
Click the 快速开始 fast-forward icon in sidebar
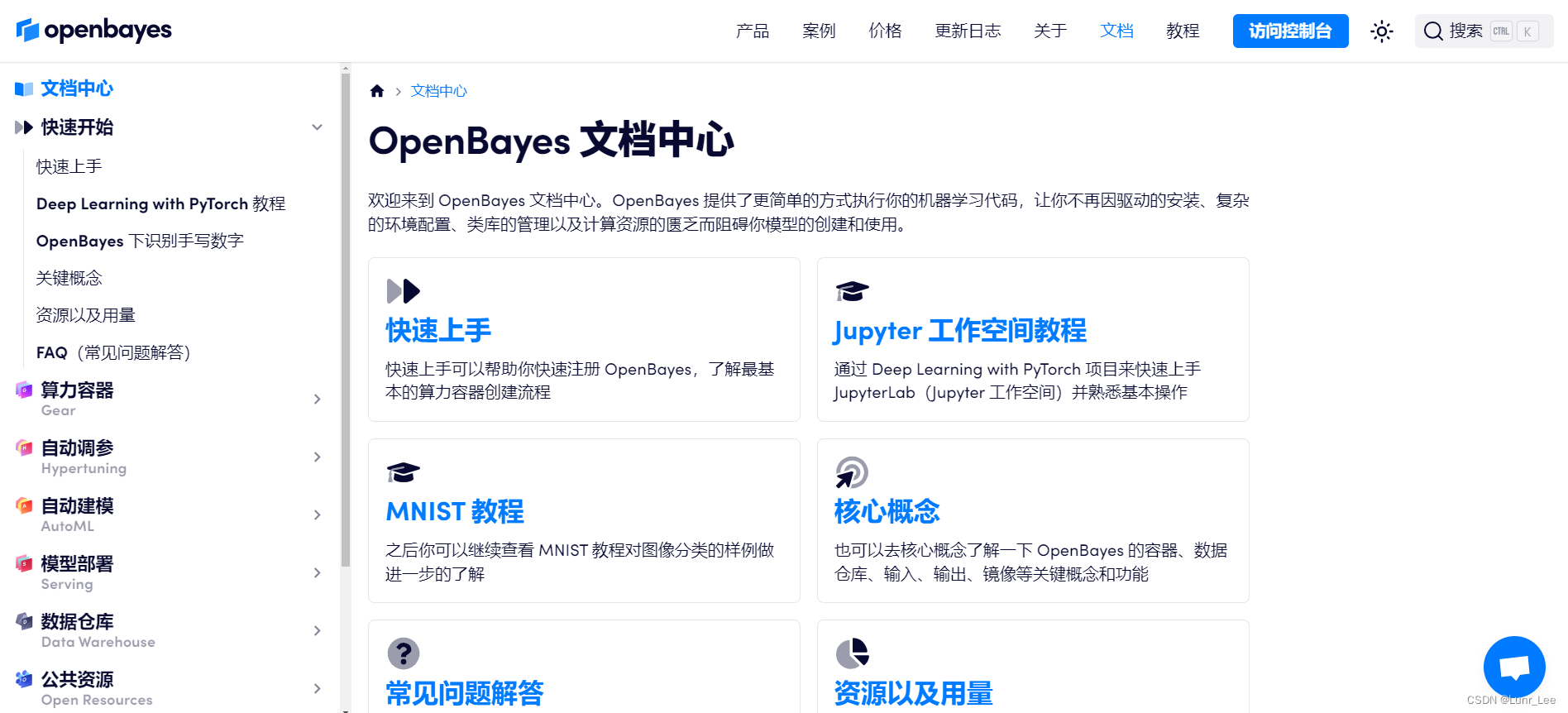24,127
